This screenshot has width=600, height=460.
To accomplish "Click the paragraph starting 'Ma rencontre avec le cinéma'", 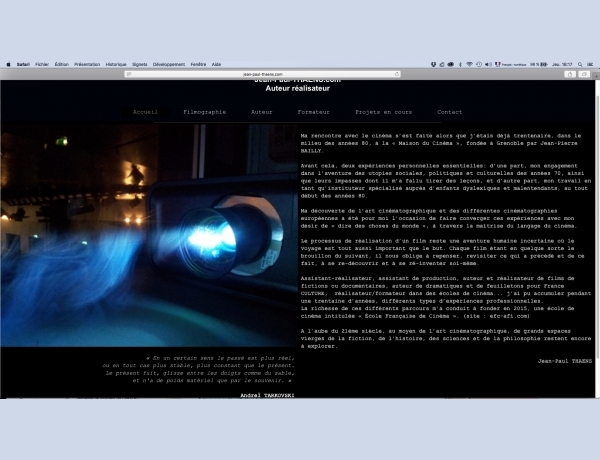I will click(441, 143).
